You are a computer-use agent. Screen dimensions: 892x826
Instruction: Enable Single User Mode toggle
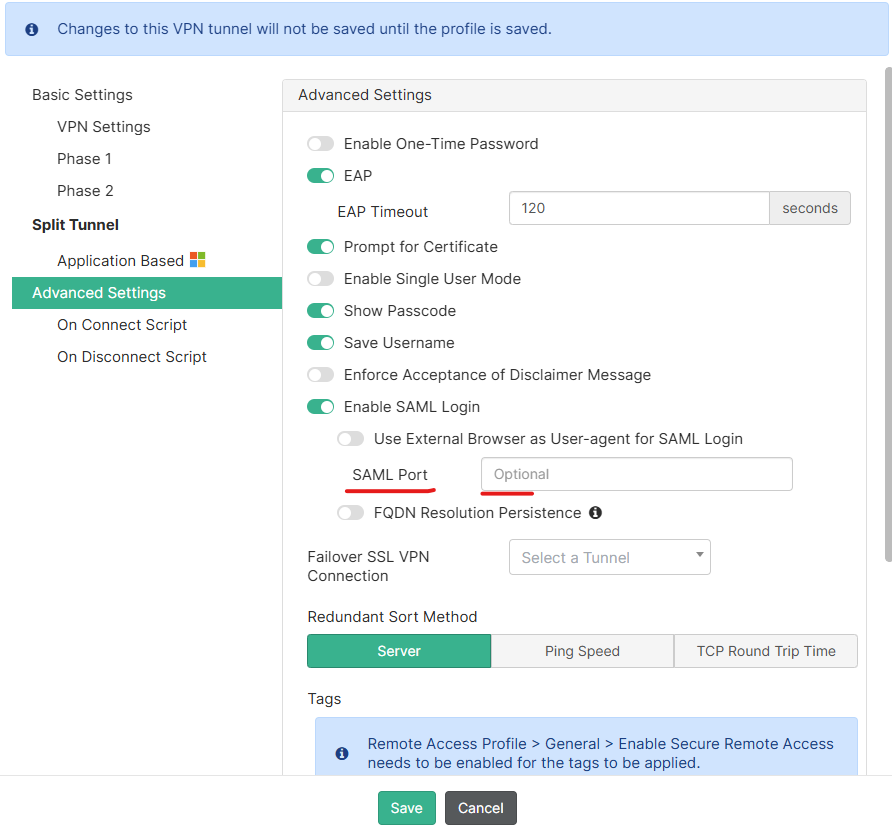(x=321, y=279)
